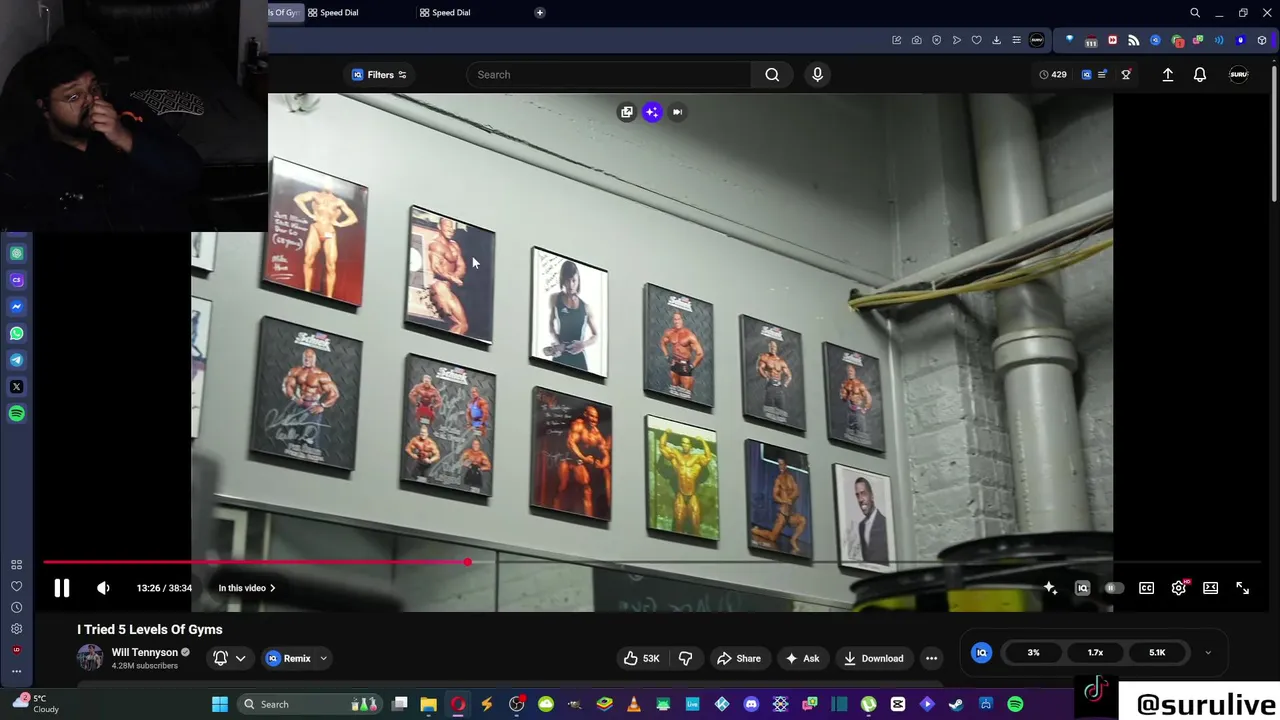This screenshot has width=1280, height=720.
Task: Click the search magnifier button
Action: click(772, 74)
